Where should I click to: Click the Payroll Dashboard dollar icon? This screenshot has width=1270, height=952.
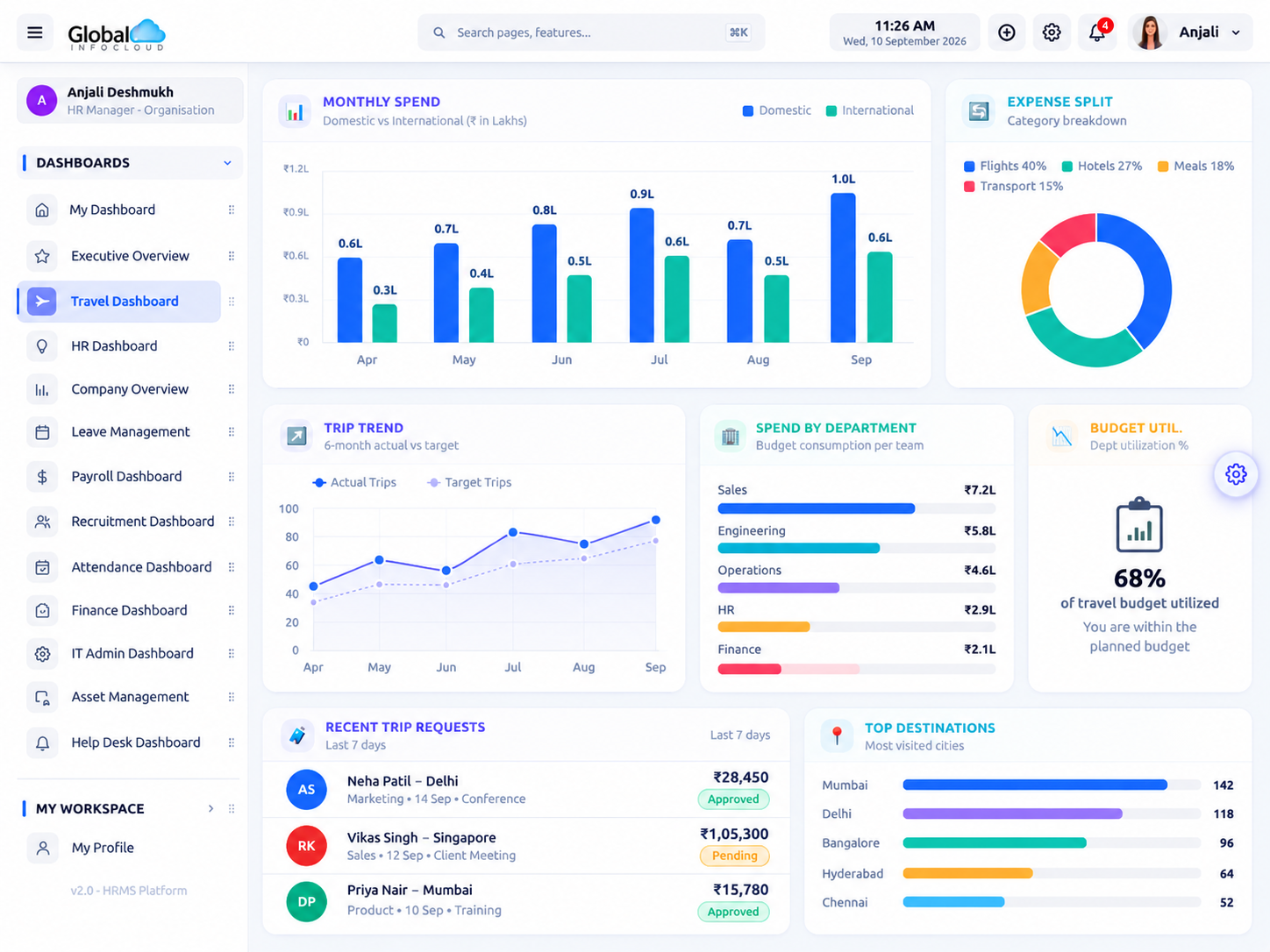pos(42,477)
